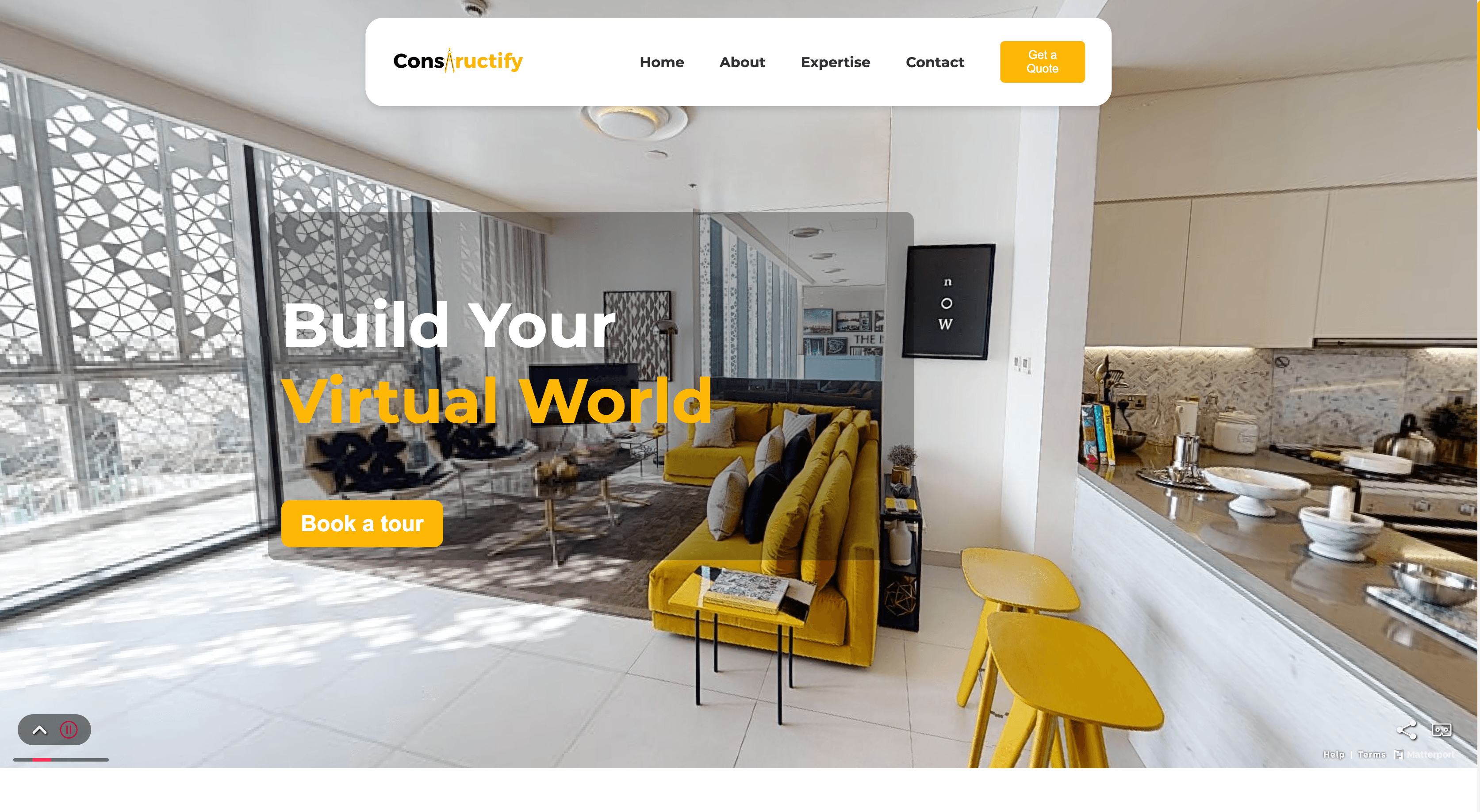Click the pause icon next to chevron

[x=68, y=729]
